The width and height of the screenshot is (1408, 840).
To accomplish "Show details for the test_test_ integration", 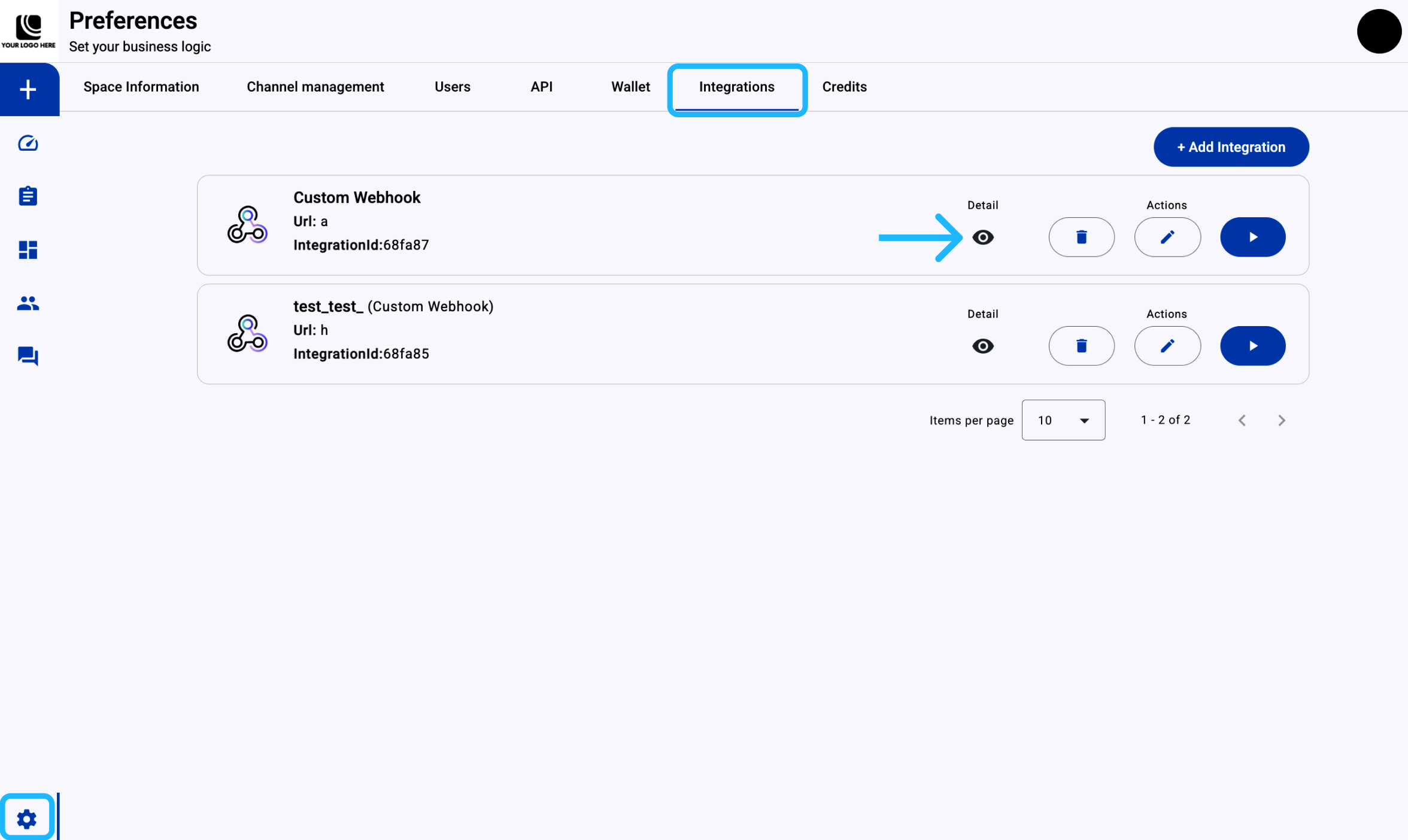I will (982, 346).
